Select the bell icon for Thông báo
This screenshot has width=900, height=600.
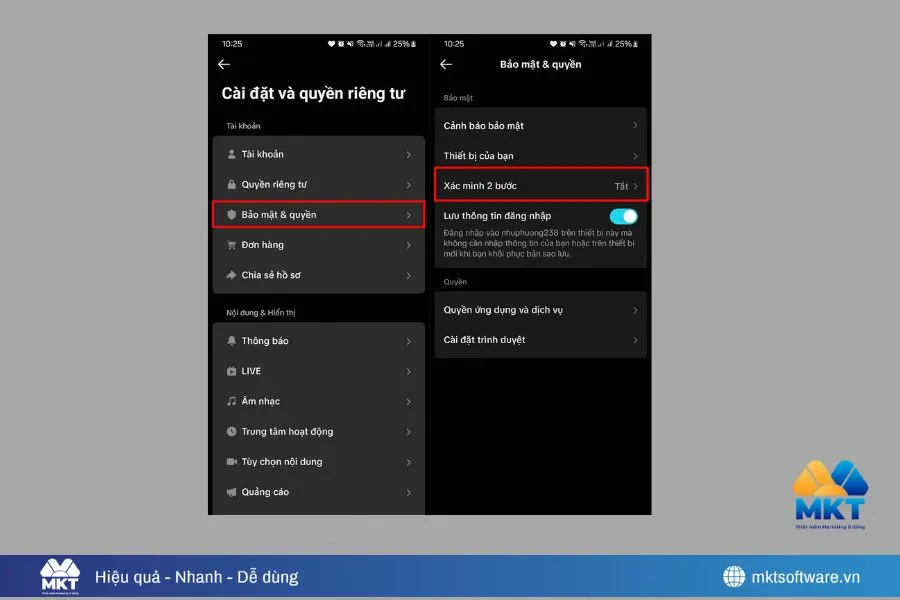coord(232,340)
